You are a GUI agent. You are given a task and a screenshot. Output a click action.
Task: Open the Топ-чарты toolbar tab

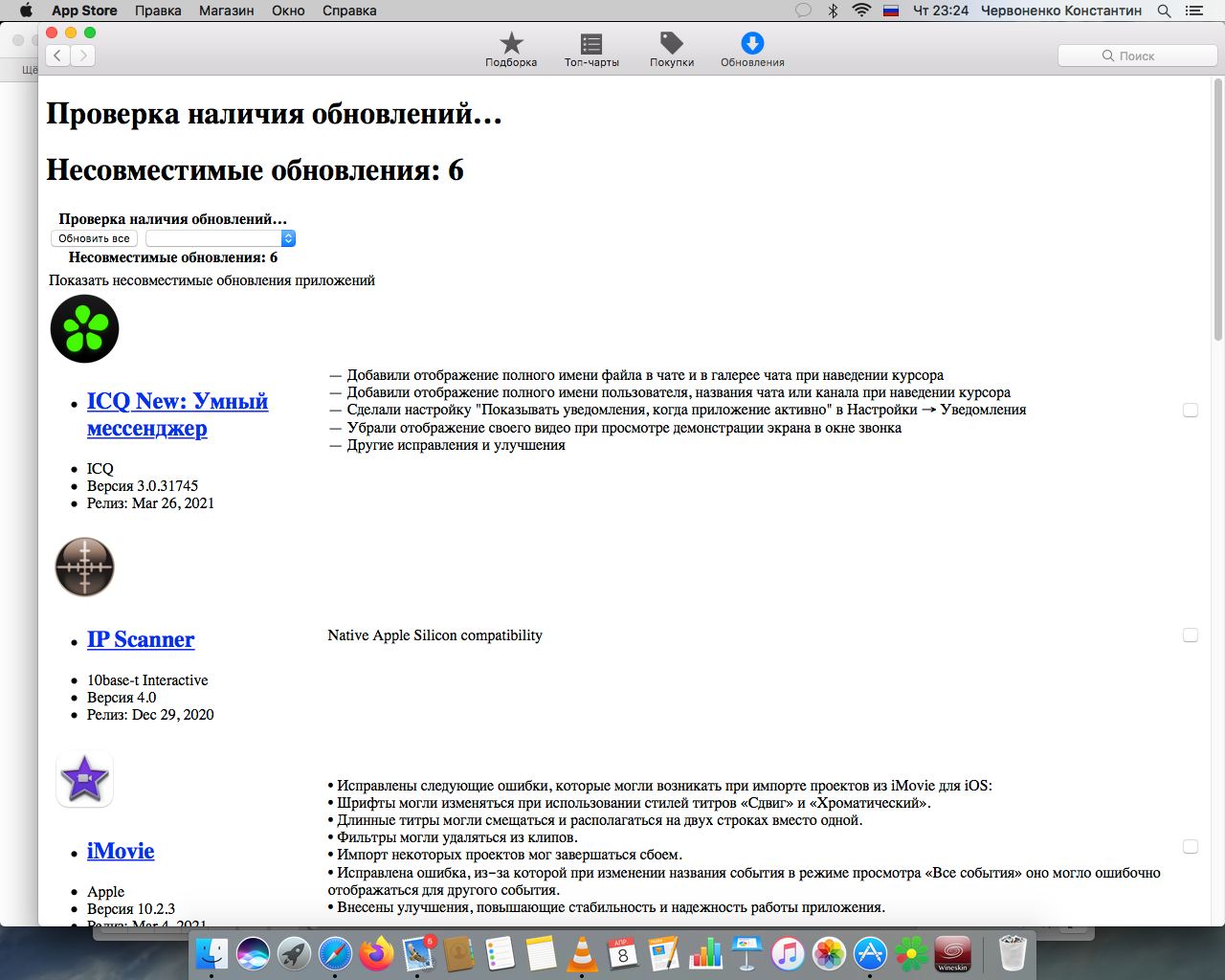tap(591, 50)
